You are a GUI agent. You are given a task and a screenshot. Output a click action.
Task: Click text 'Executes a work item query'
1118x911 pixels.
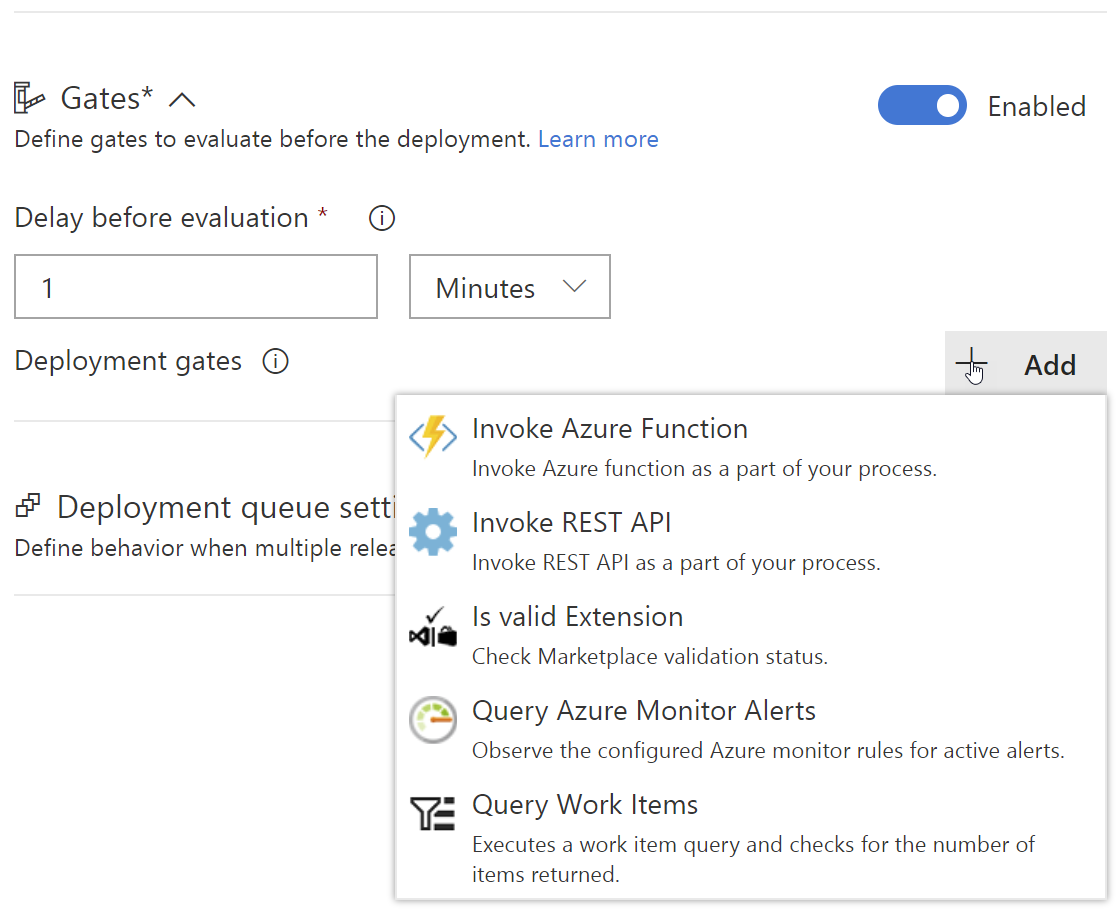607,845
